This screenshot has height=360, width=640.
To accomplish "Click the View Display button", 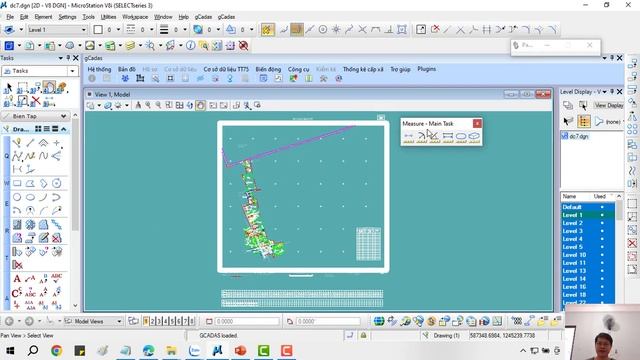I will click(608, 105).
